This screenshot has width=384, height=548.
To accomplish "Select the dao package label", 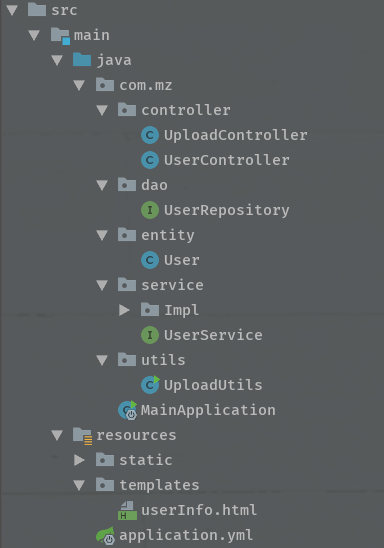I will [x=154, y=185].
